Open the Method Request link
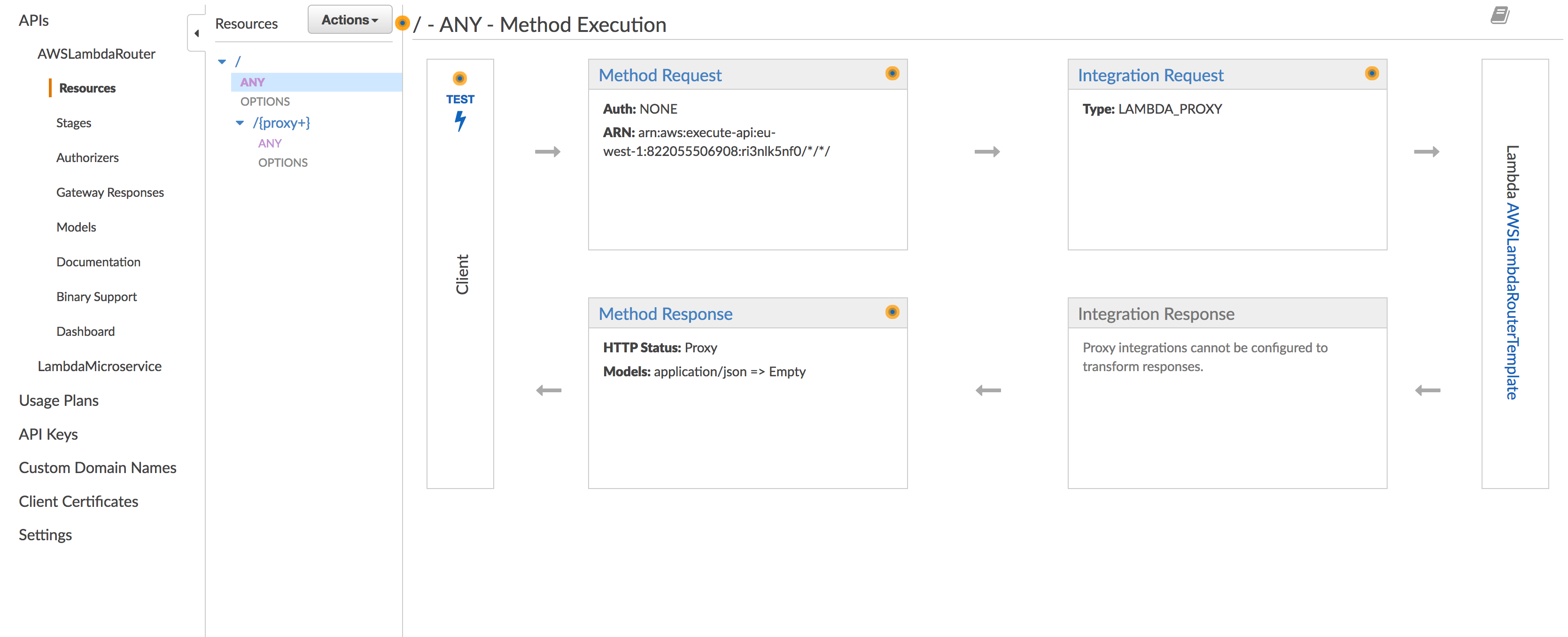This screenshot has width=1568, height=637. click(660, 75)
